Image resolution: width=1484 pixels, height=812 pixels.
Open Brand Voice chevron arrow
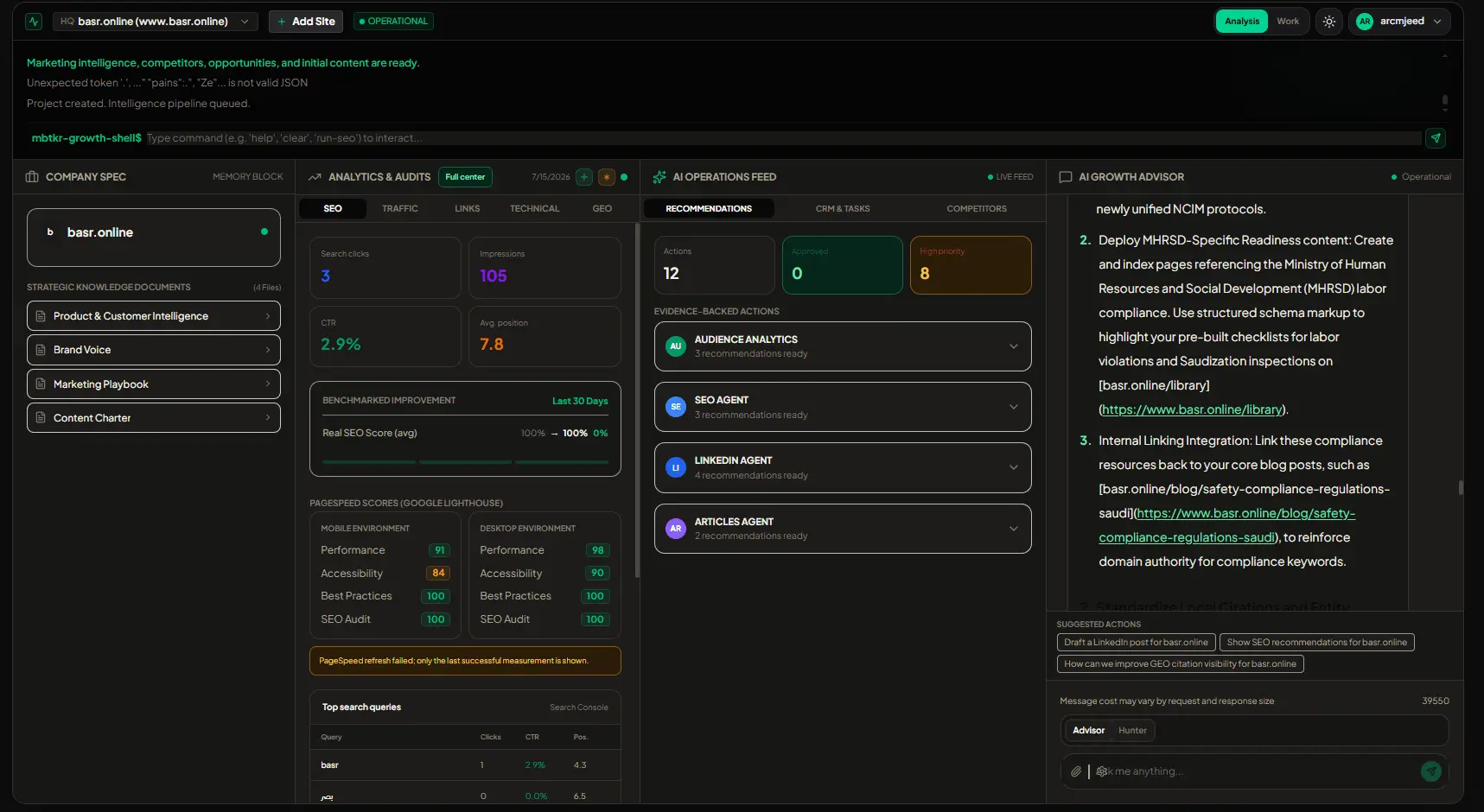coord(268,350)
